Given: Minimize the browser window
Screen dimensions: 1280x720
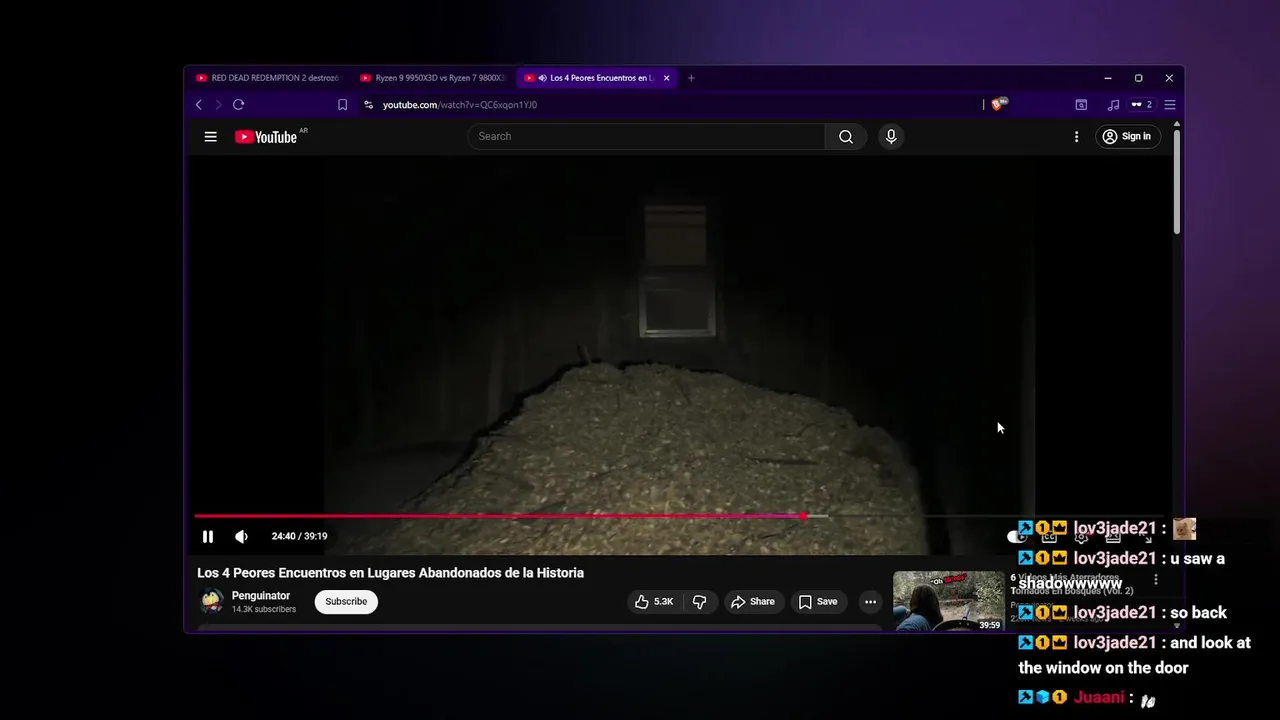Looking at the screenshot, I should pyautogui.click(x=1107, y=78).
